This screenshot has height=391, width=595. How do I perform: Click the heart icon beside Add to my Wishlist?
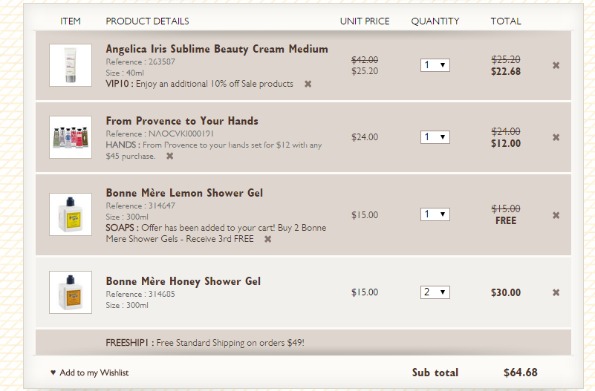pos(53,372)
